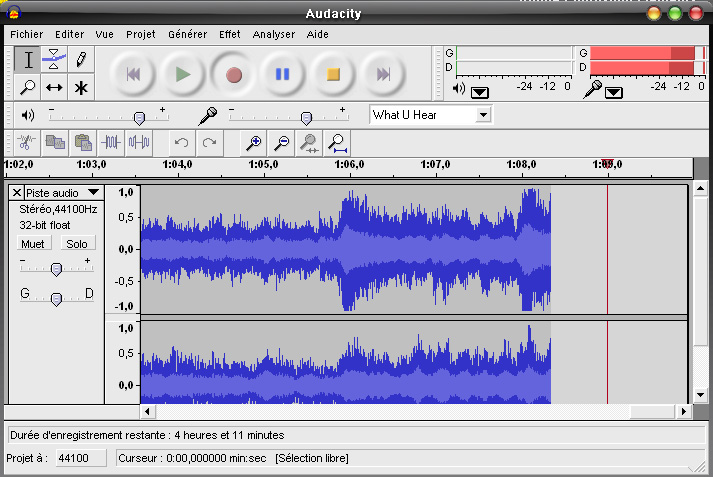
Task: Click the track gain slider handle
Action: click(56, 269)
